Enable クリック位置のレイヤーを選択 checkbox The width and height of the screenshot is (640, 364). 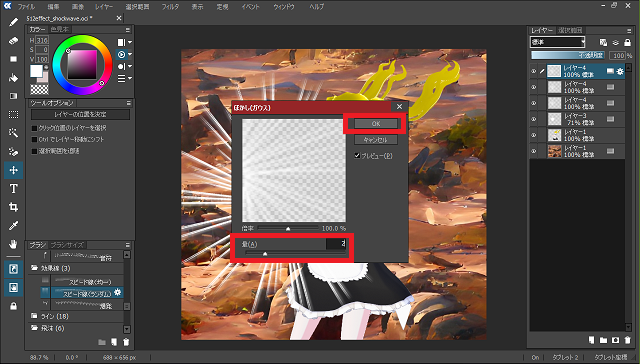coord(34,128)
